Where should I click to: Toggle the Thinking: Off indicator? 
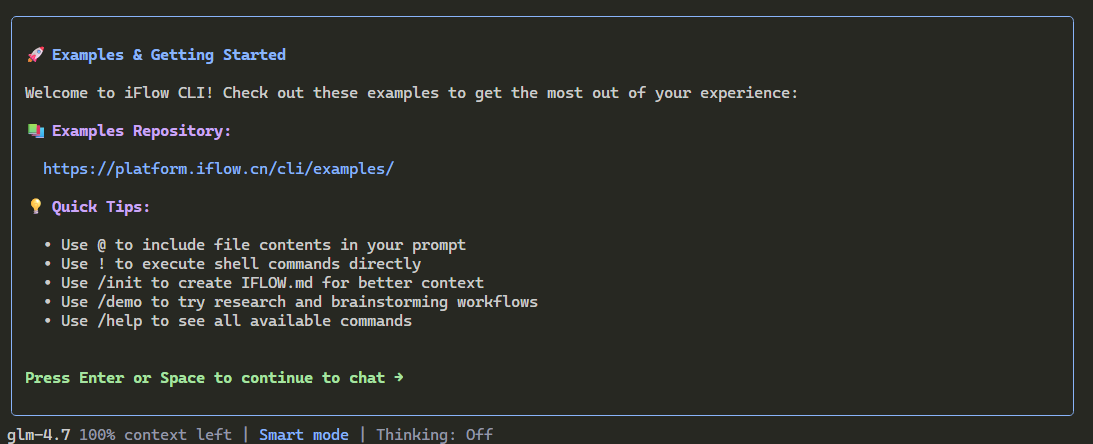434,435
